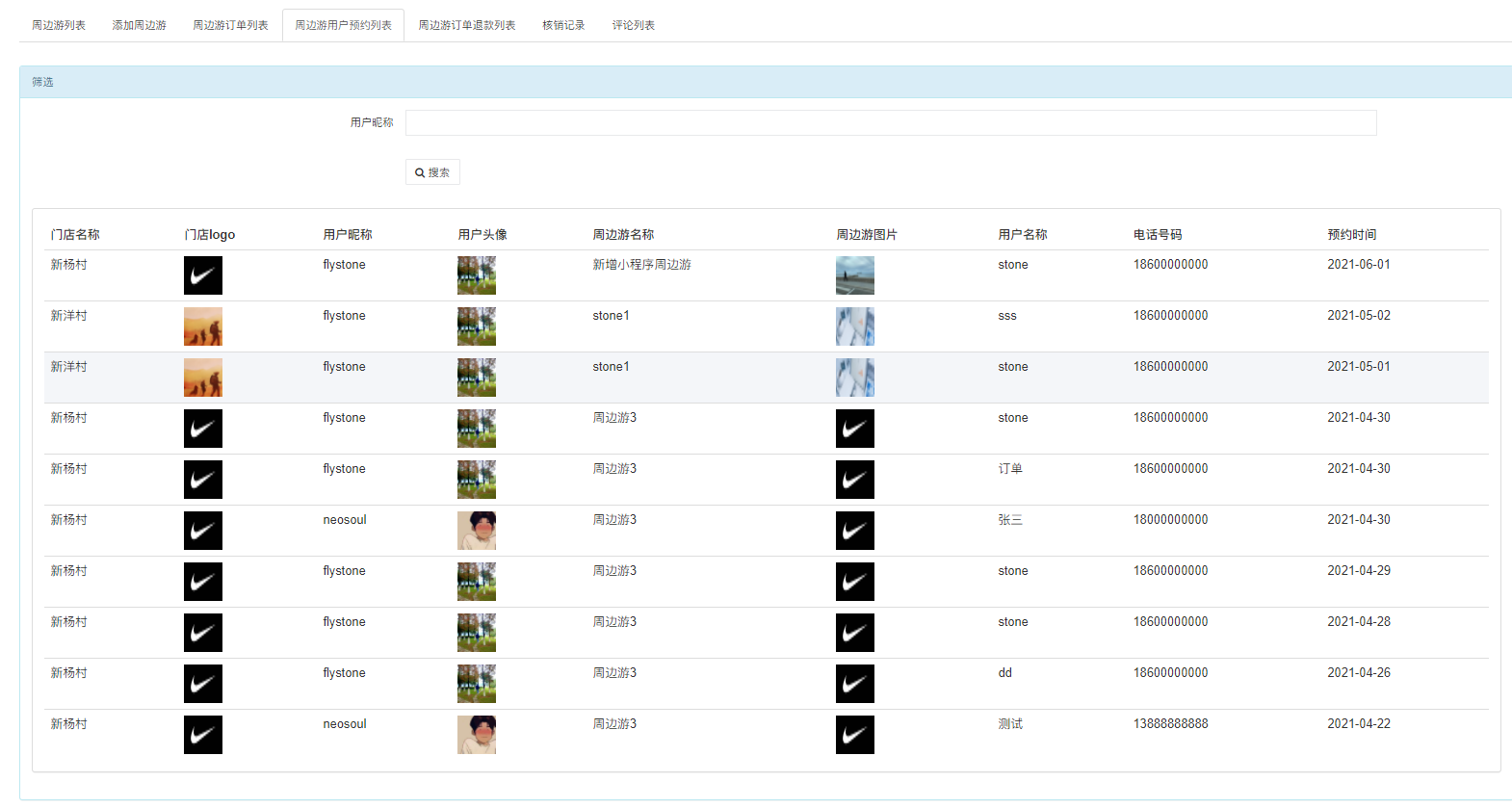This screenshot has height=808, width=1512.
Task: Go to 周边游订单退款列表 tab
Action: (467, 25)
